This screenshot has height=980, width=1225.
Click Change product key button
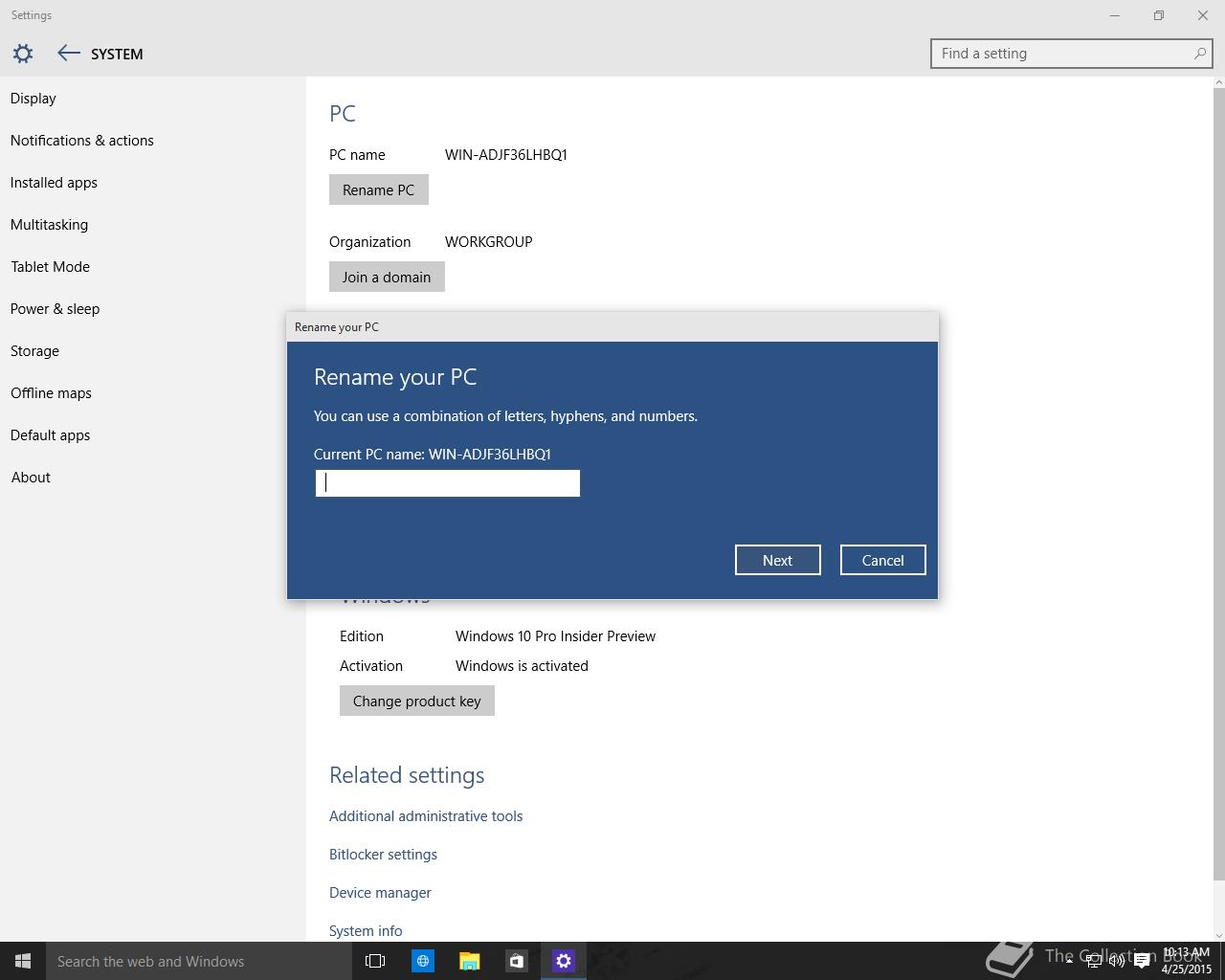pyautogui.click(x=416, y=701)
